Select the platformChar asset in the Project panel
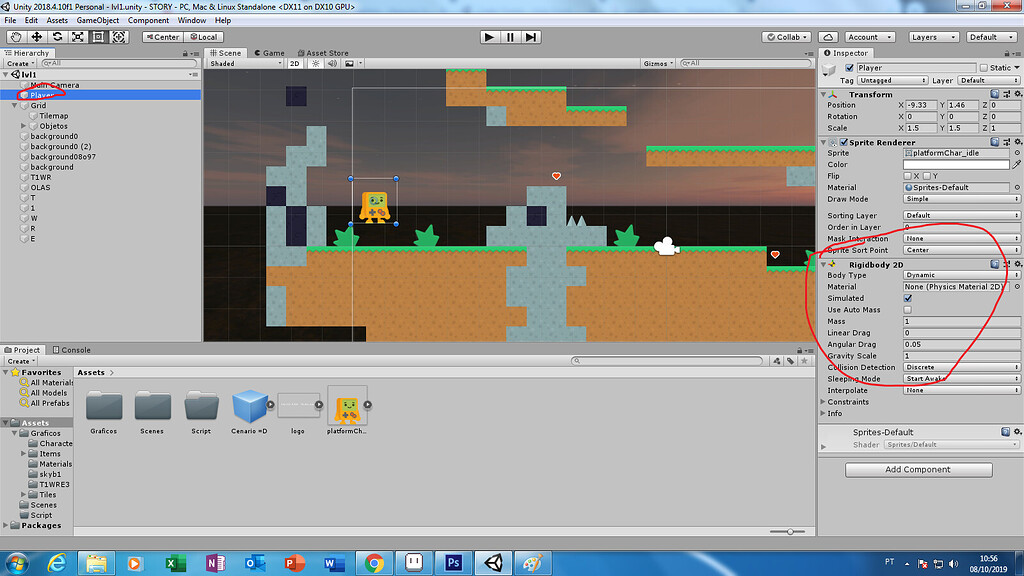This screenshot has height=576, width=1024. [x=347, y=408]
